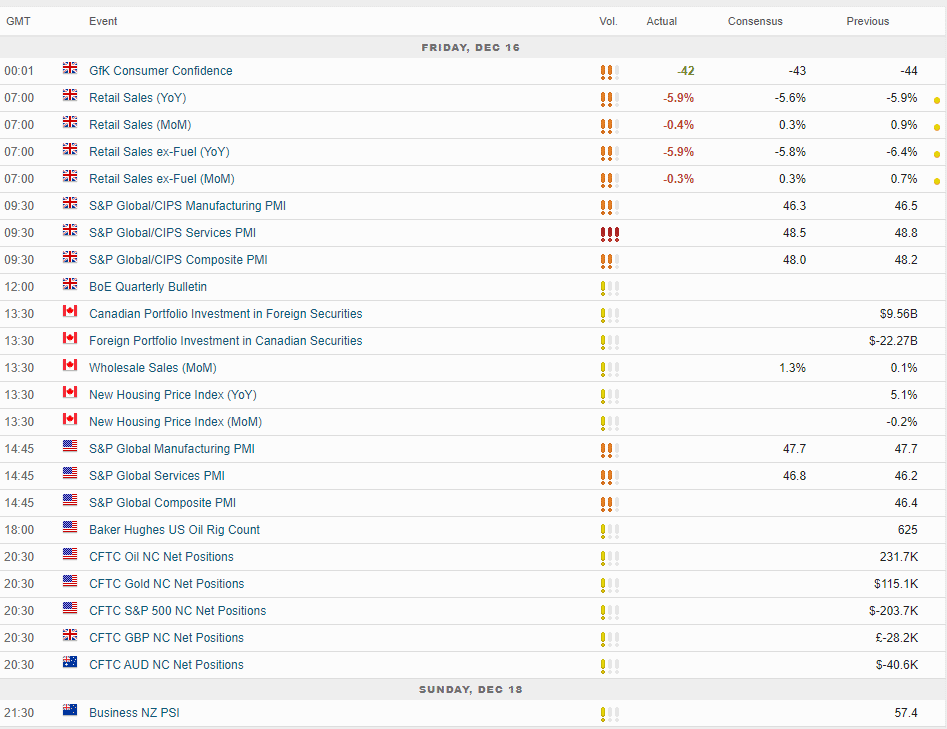Click previous value 625 for Oil Rig Count

click(908, 530)
